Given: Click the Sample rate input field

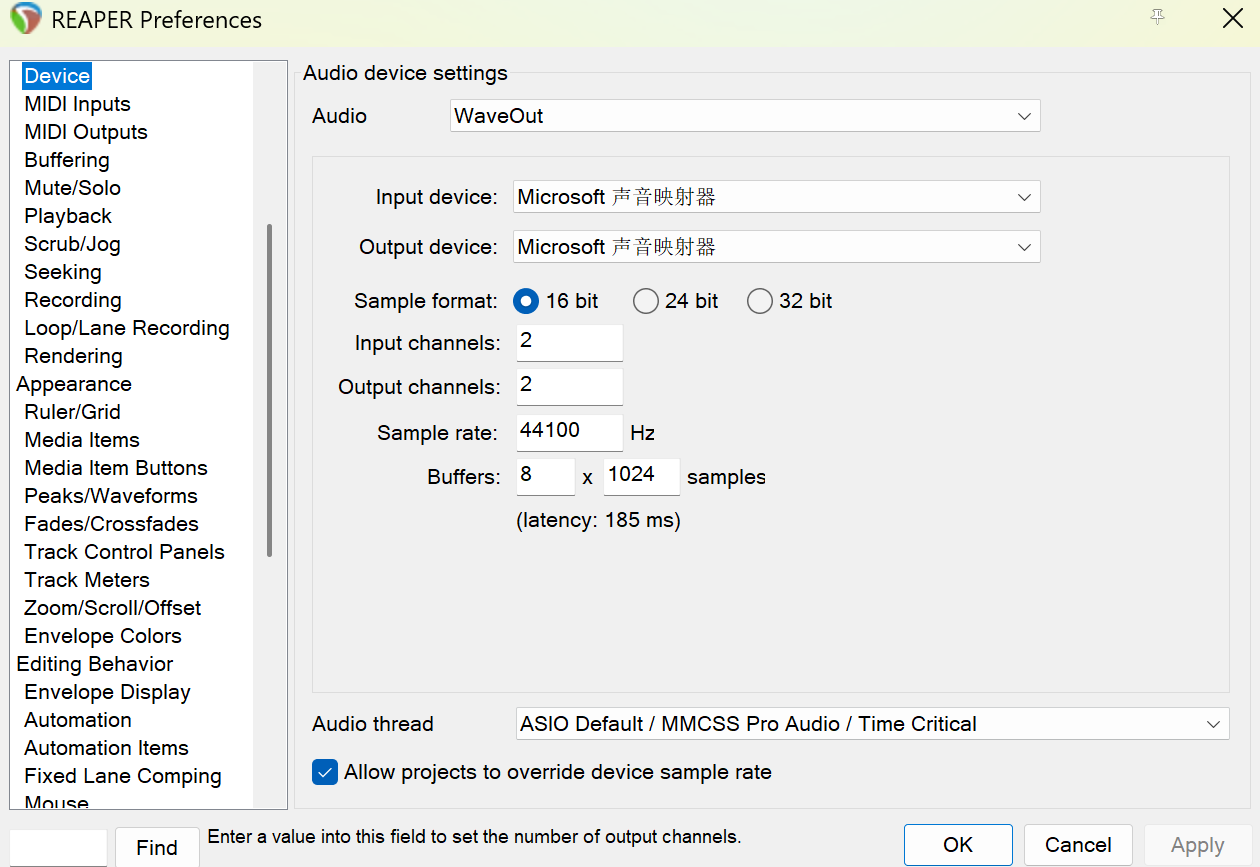Looking at the screenshot, I should click(x=569, y=432).
